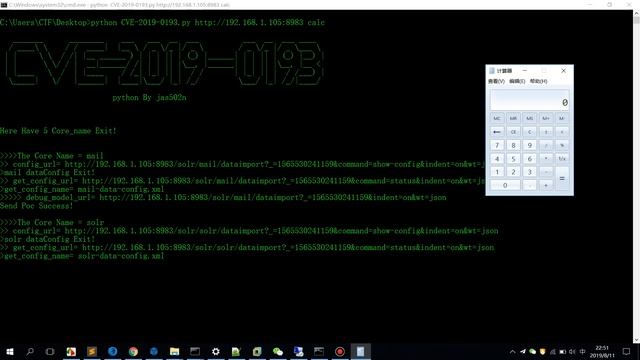Open the Calculator Edit menu
The height and width of the screenshot is (360, 640).
pos(517,81)
